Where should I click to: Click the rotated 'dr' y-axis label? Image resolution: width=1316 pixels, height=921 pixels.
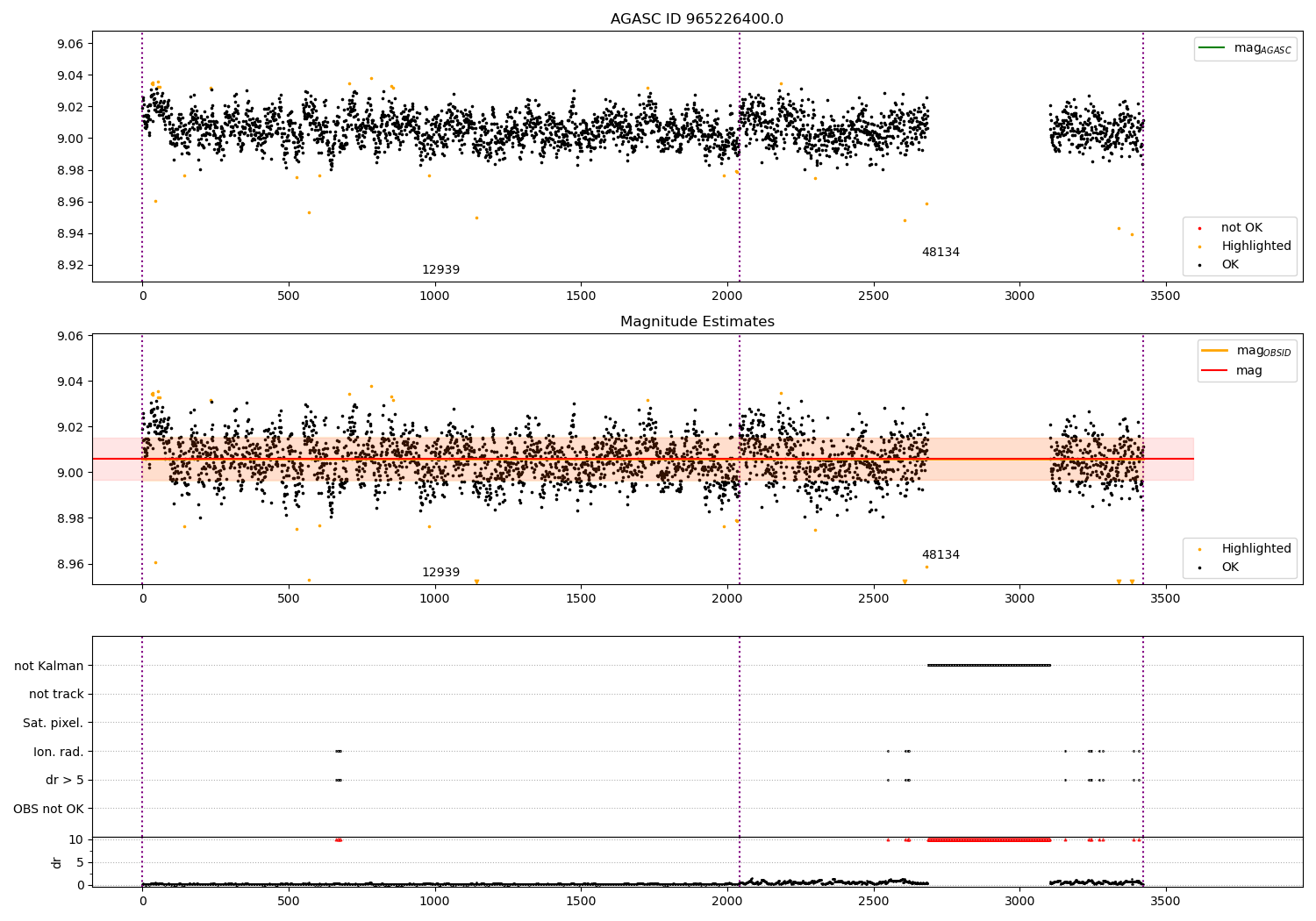click(57, 862)
